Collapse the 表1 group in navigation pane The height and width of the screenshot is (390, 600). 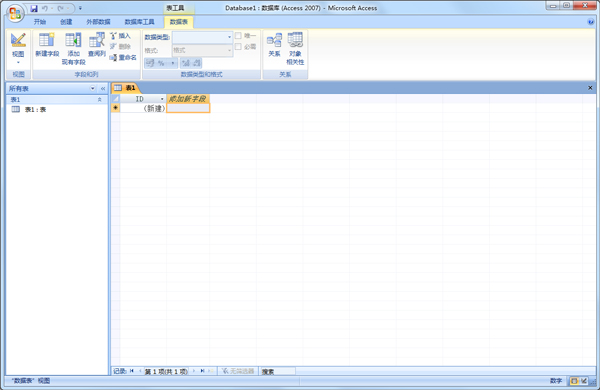(x=99, y=100)
